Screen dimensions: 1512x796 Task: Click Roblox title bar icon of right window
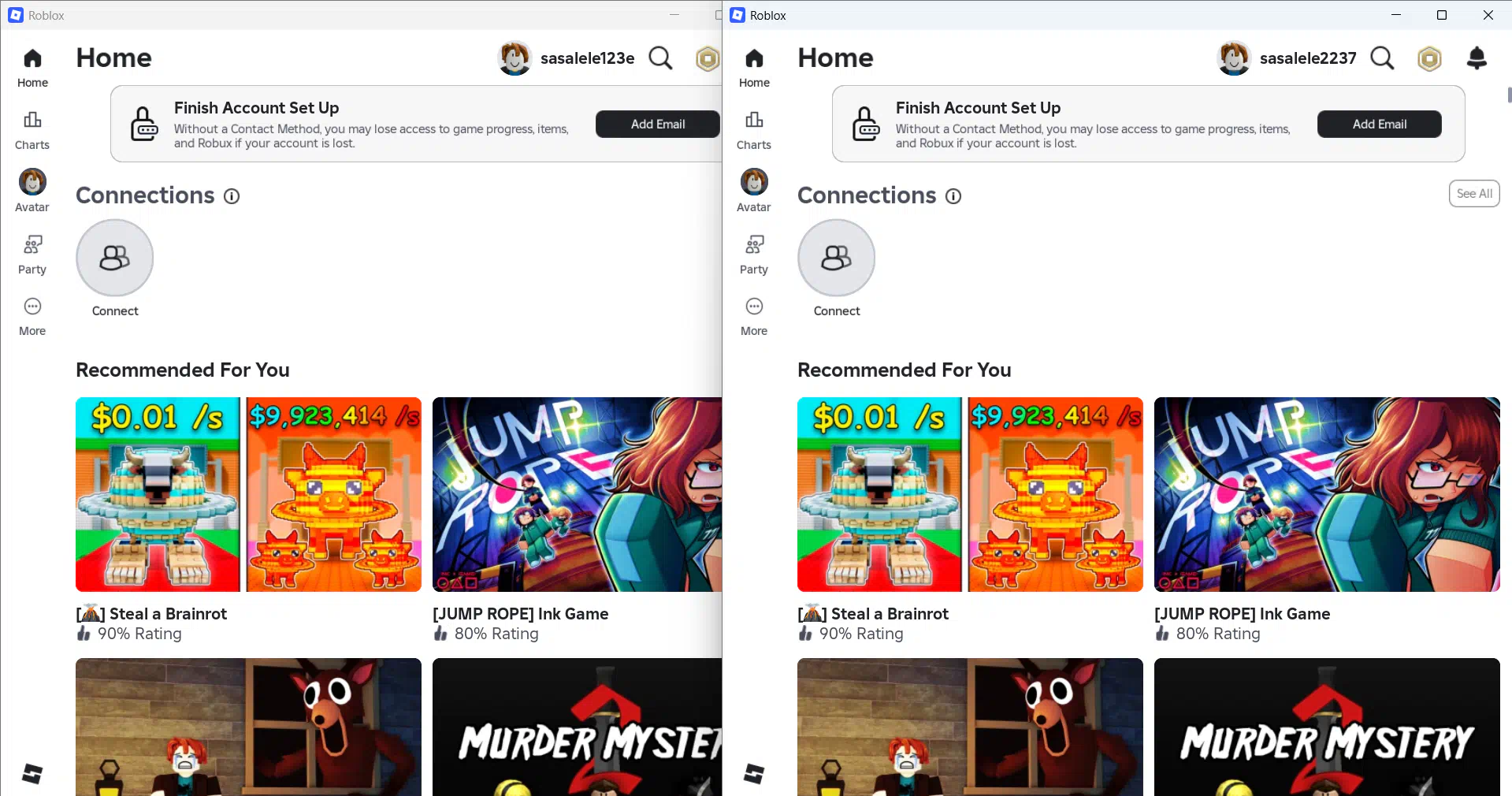coord(737,15)
